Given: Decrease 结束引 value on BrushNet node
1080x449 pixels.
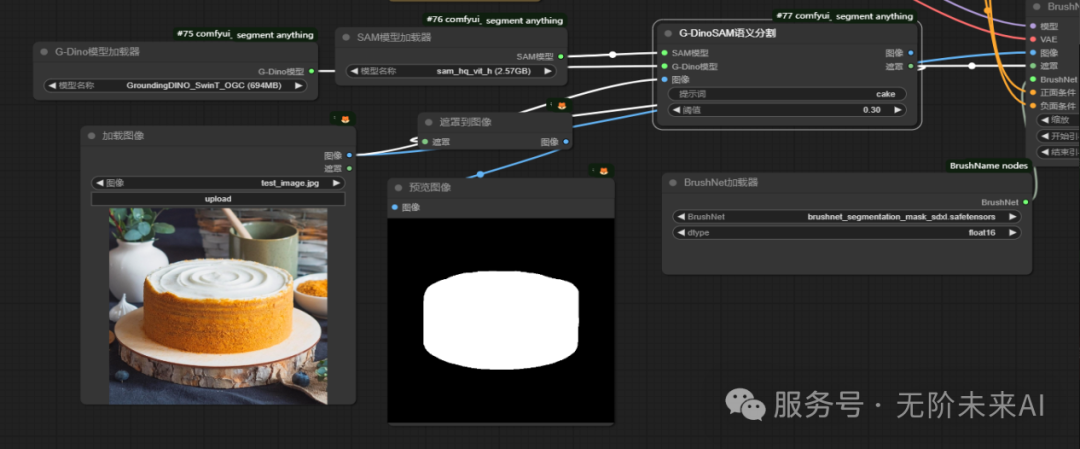Looking at the screenshot, I should point(1046,152).
